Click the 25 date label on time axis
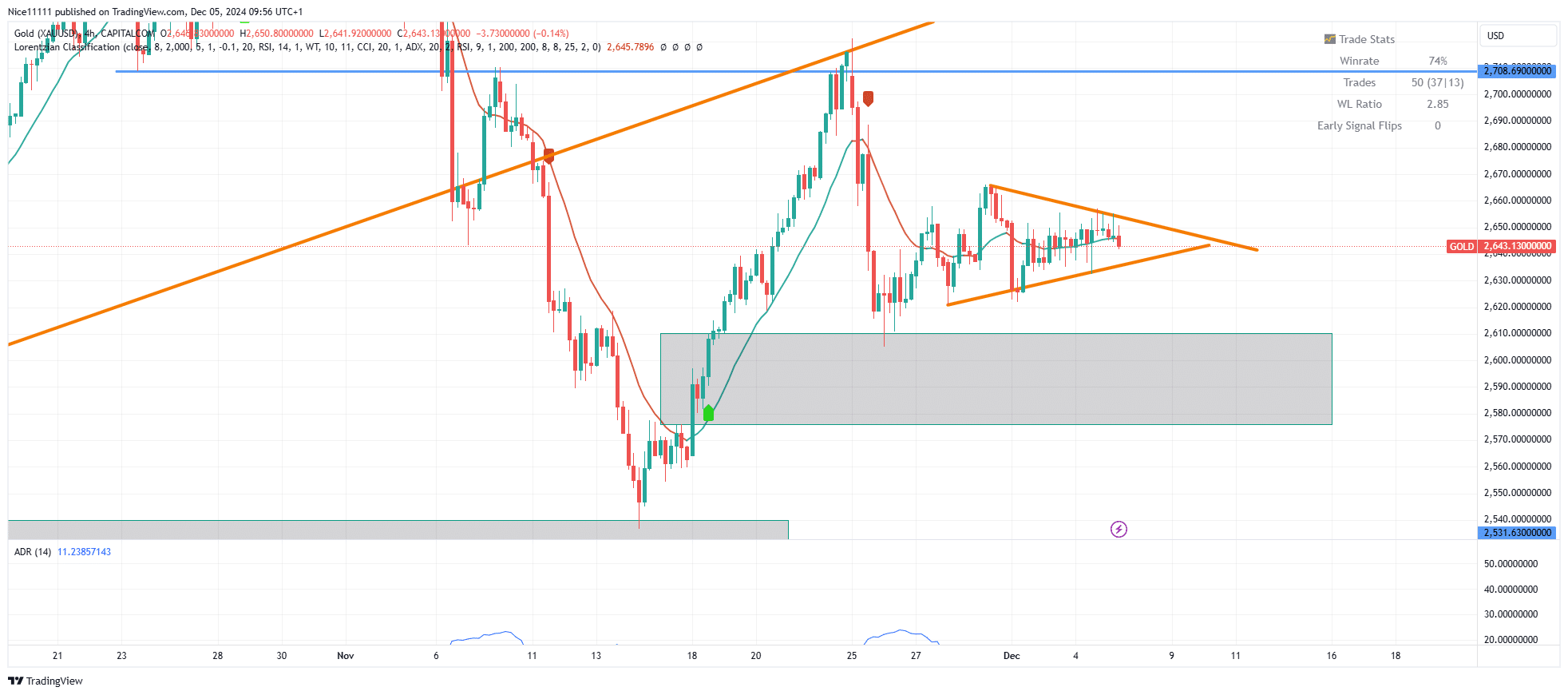Viewport: 1568px width, 695px height. click(x=852, y=656)
